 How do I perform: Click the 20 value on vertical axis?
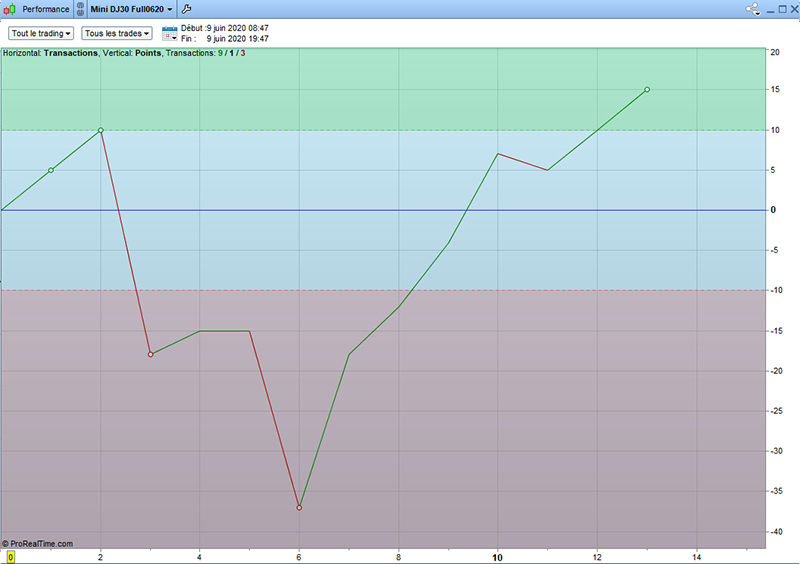[x=775, y=53]
